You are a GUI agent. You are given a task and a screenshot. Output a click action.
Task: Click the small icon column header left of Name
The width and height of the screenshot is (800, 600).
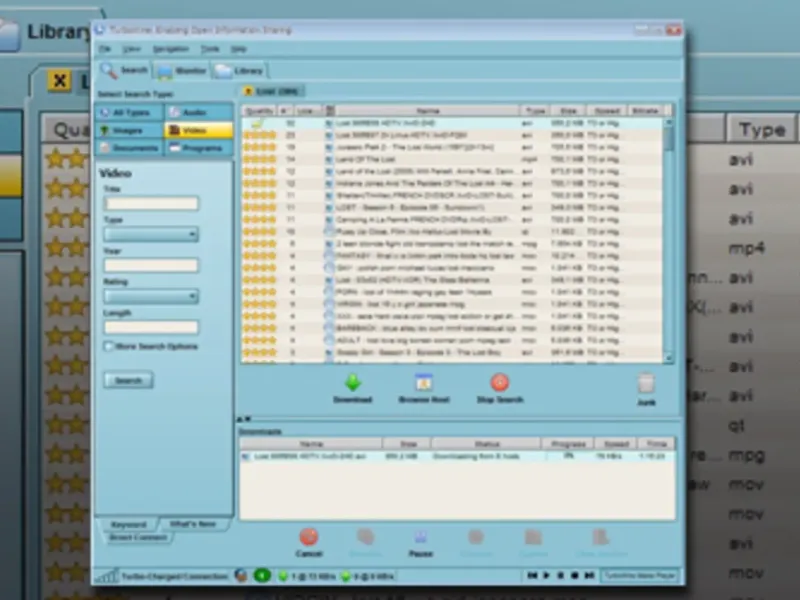(330, 111)
